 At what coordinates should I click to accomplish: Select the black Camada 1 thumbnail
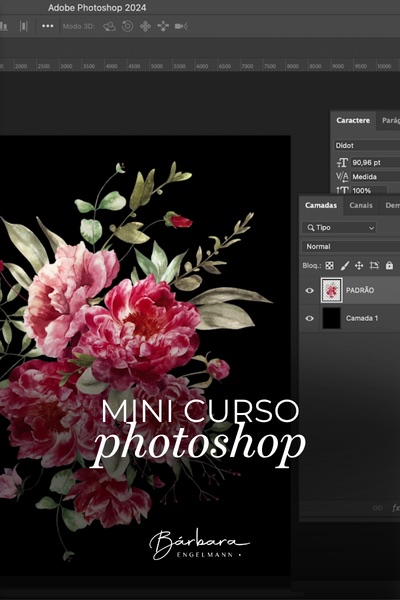pyautogui.click(x=331, y=318)
